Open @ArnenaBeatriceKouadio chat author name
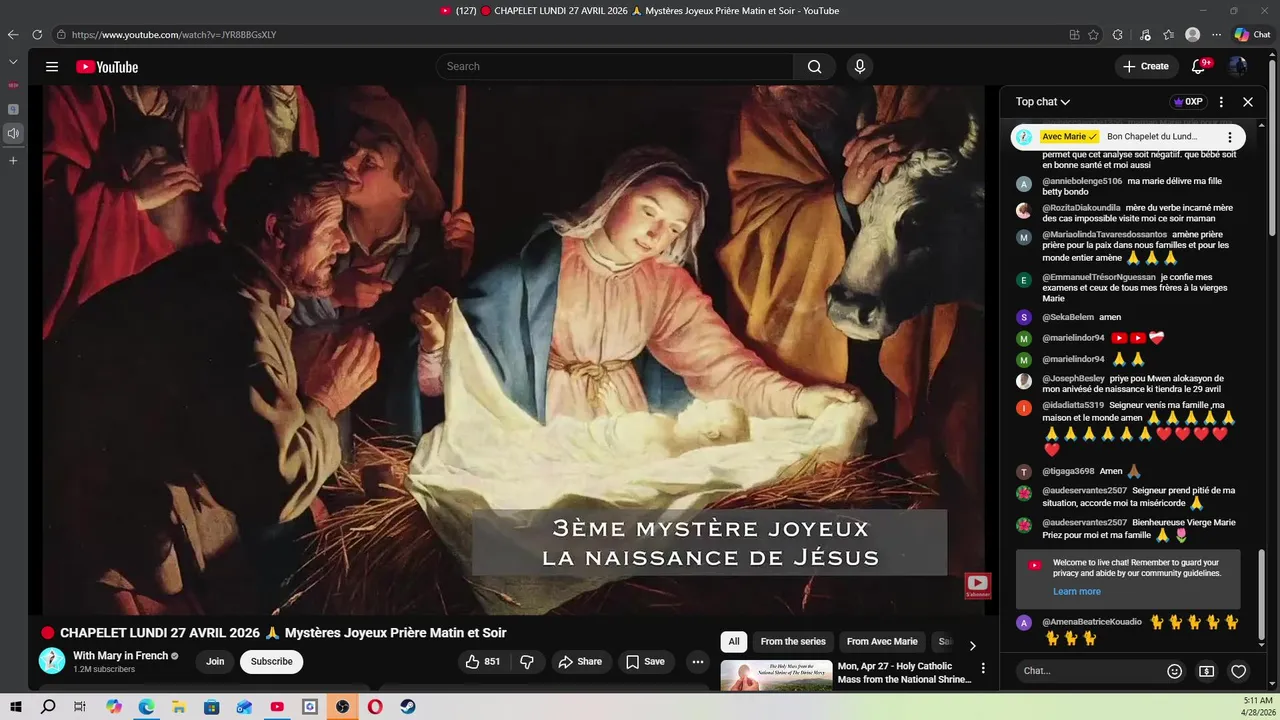The height and width of the screenshot is (720, 1280). pyautogui.click(x=1092, y=622)
